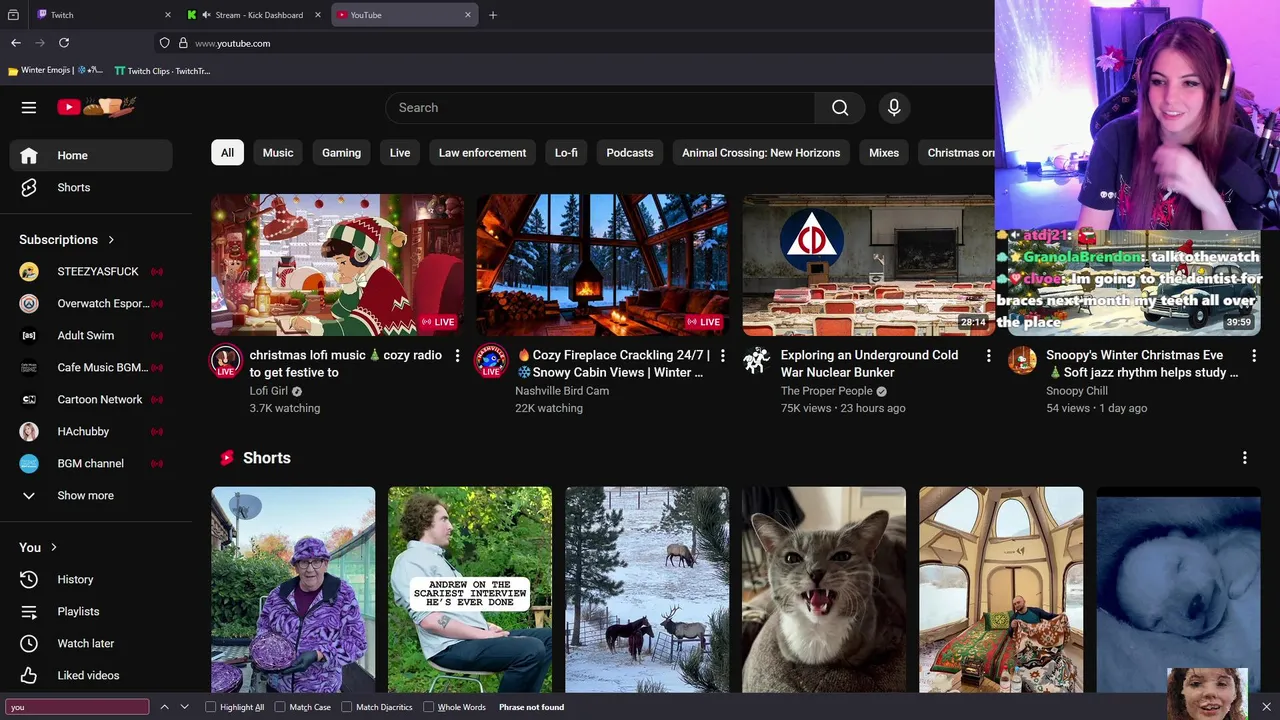Open options for Cozy Fireplace Crackling video

(x=723, y=356)
